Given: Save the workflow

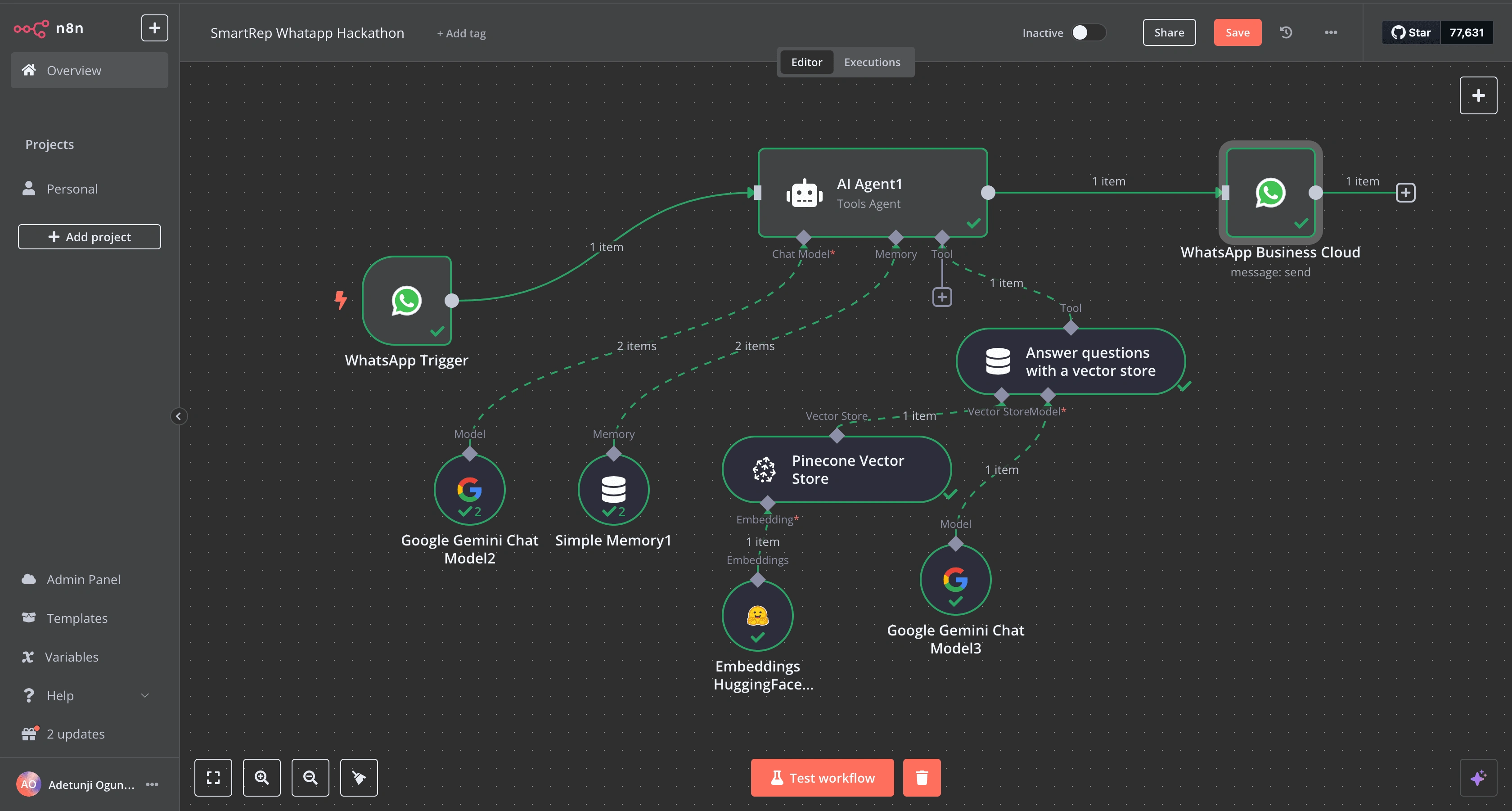Looking at the screenshot, I should click(1237, 33).
